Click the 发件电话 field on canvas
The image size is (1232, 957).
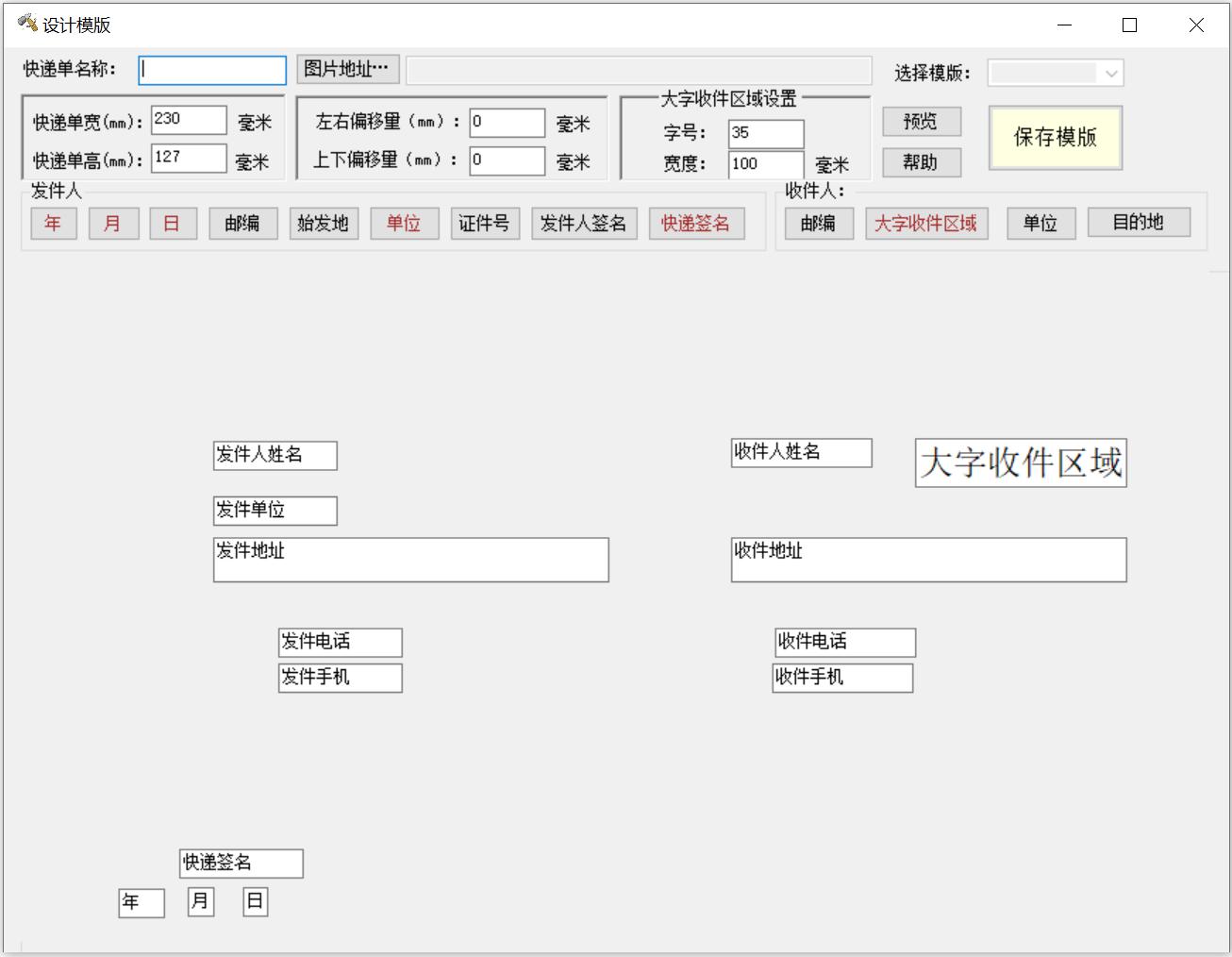(x=340, y=643)
